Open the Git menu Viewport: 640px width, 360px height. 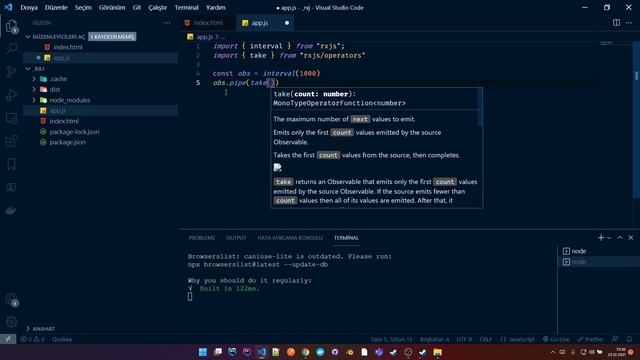tap(137, 7)
